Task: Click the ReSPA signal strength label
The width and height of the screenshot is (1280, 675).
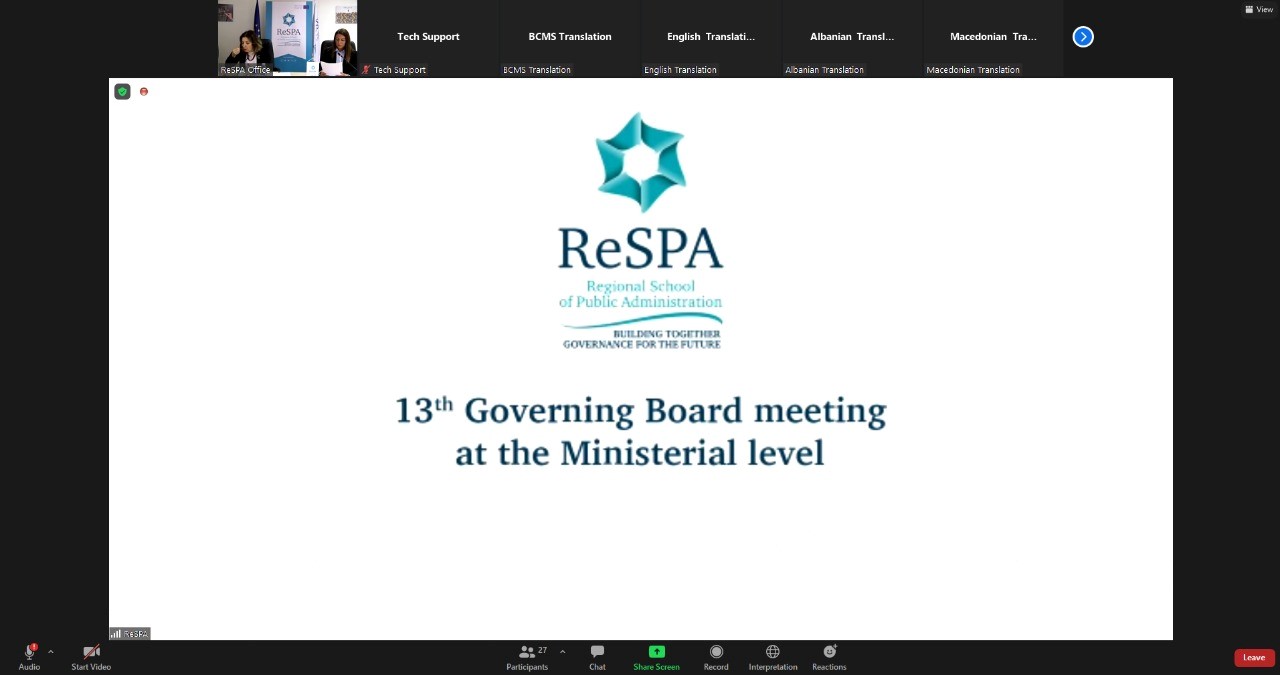Action: [x=130, y=633]
